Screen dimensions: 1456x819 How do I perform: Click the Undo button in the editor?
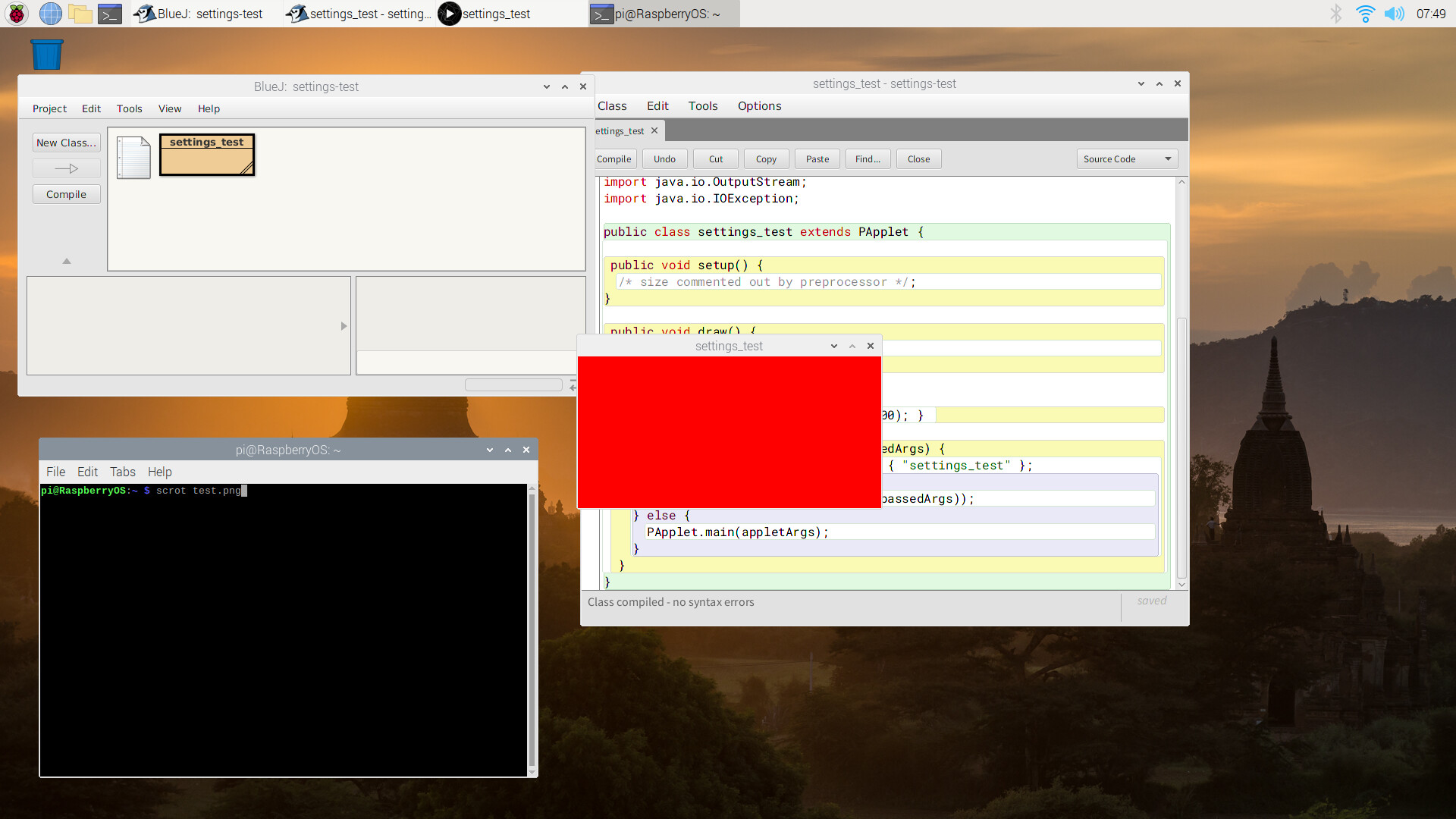[x=665, y=159]
